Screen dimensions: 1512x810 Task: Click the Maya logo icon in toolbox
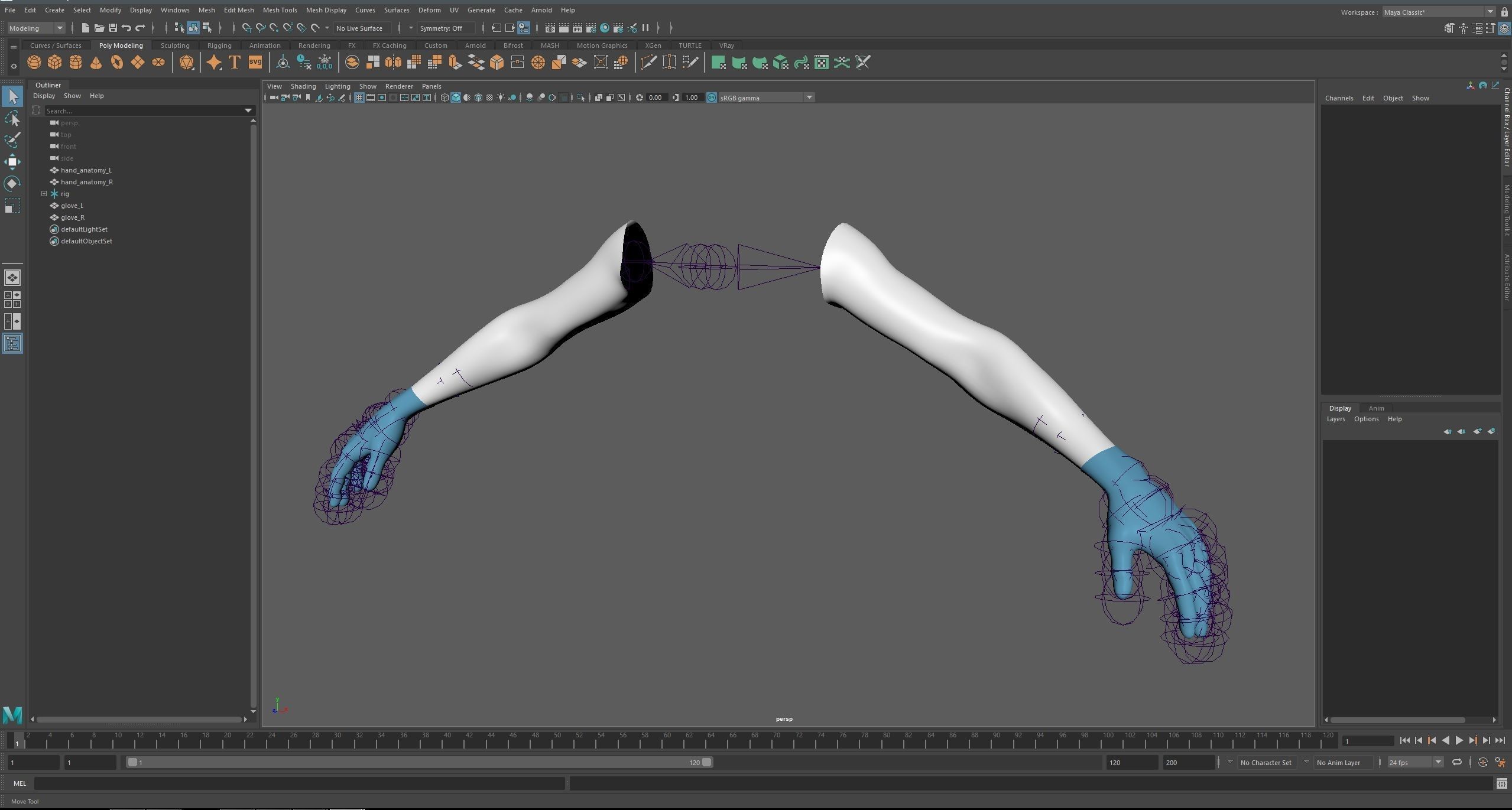point(12,714)
